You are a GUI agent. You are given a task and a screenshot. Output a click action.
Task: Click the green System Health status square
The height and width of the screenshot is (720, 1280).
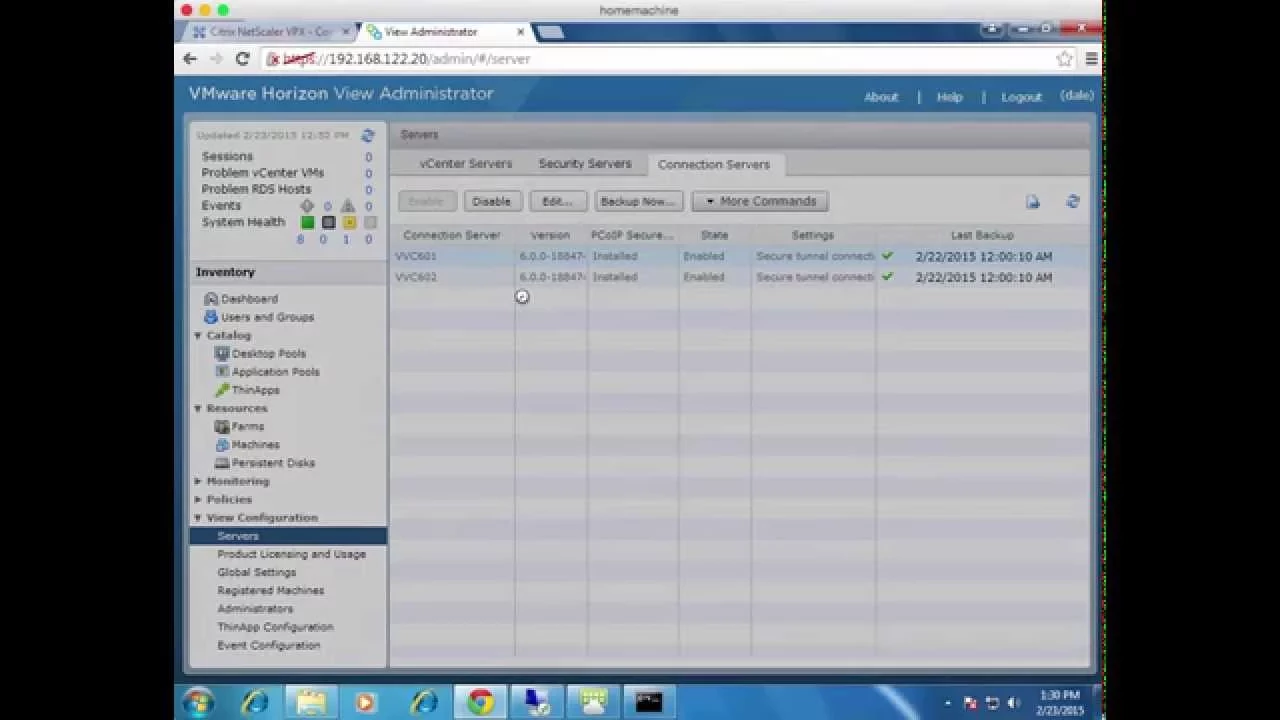tap(308, 222)
